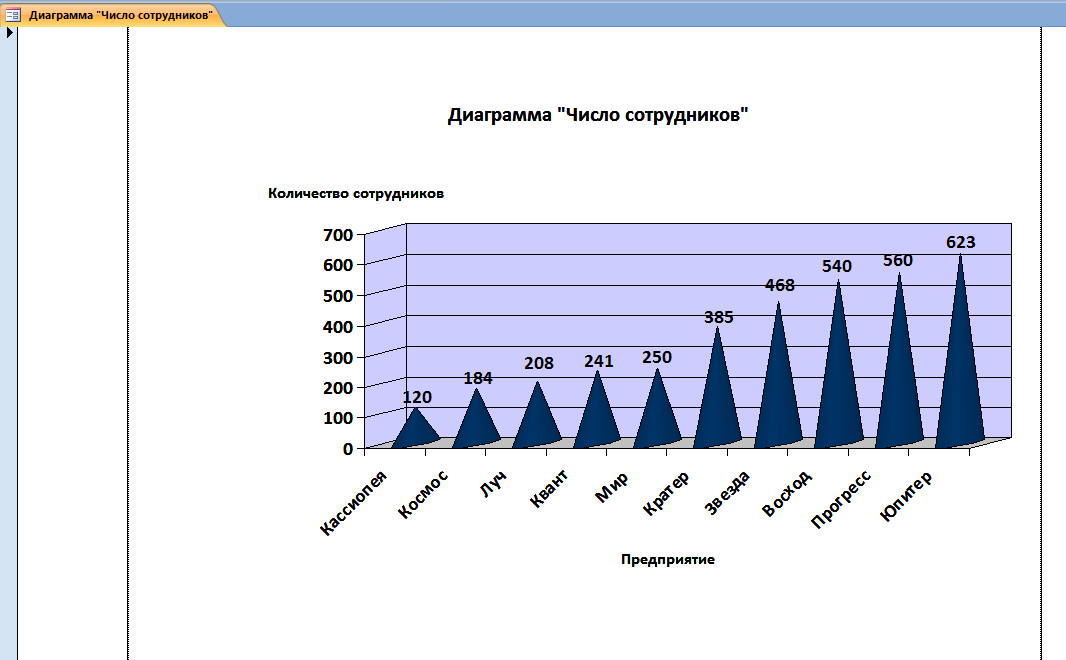The width and height of the screenshot is (1066, 660).
Task: Click the data label 241
Action: point(598,362)
